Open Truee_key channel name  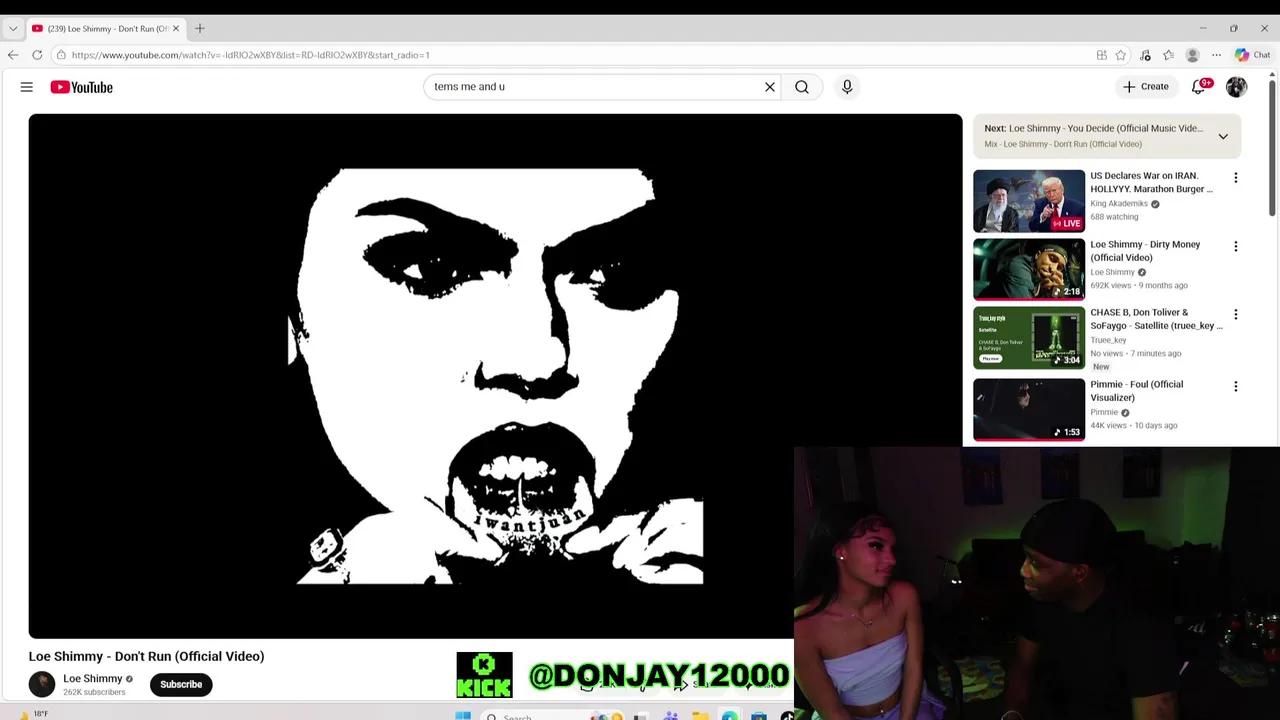[x=1108, y=340]
